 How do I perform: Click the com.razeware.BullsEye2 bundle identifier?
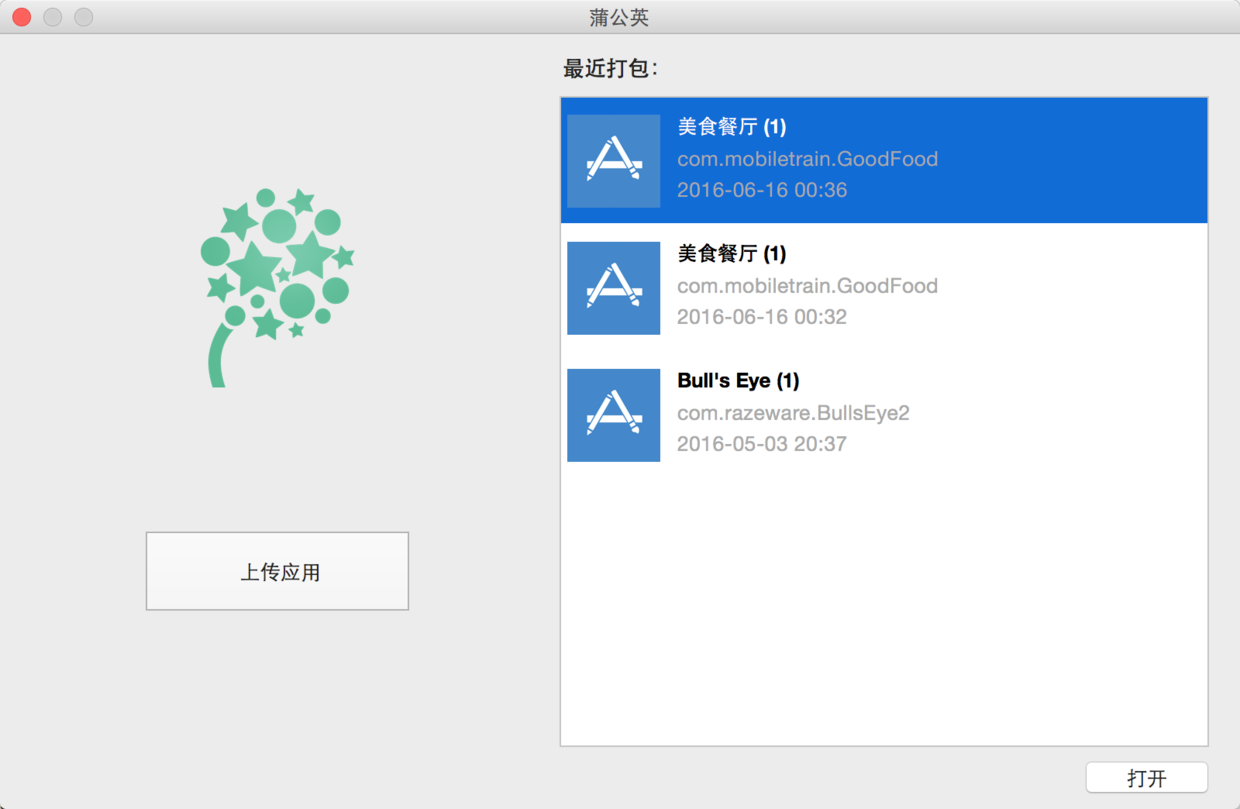click(x=793, y=413)
